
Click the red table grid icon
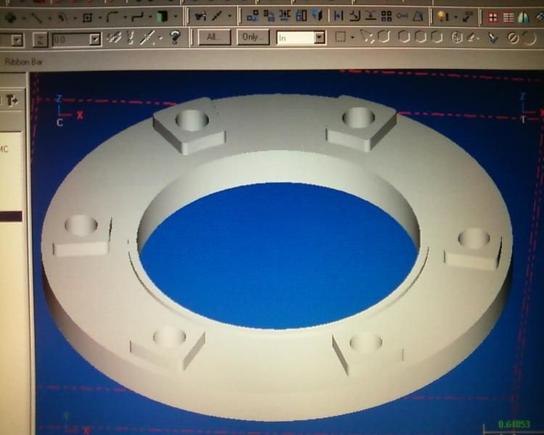click(x=508, y=17)
